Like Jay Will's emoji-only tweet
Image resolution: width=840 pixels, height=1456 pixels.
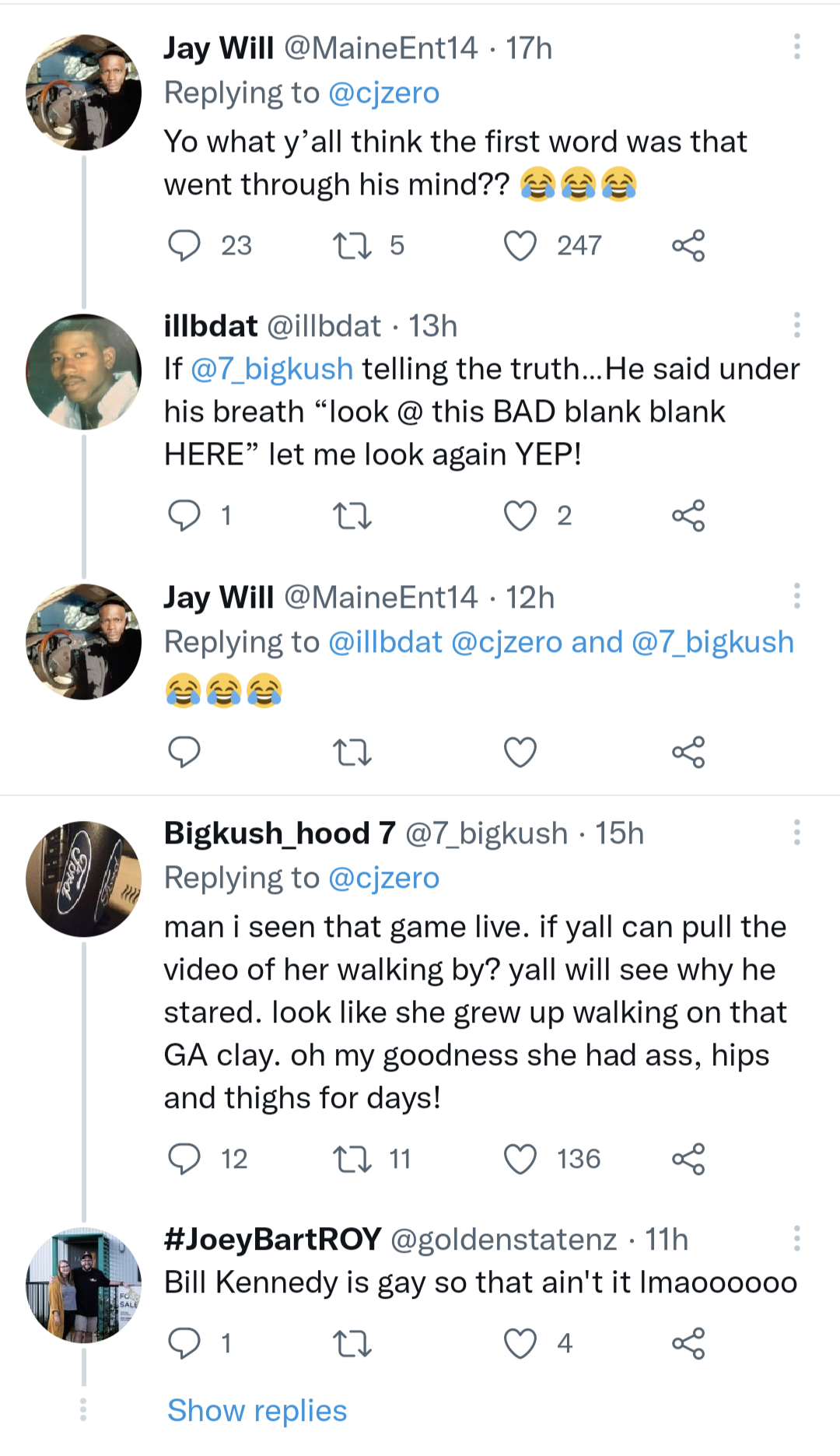click(x=520, y=753)
